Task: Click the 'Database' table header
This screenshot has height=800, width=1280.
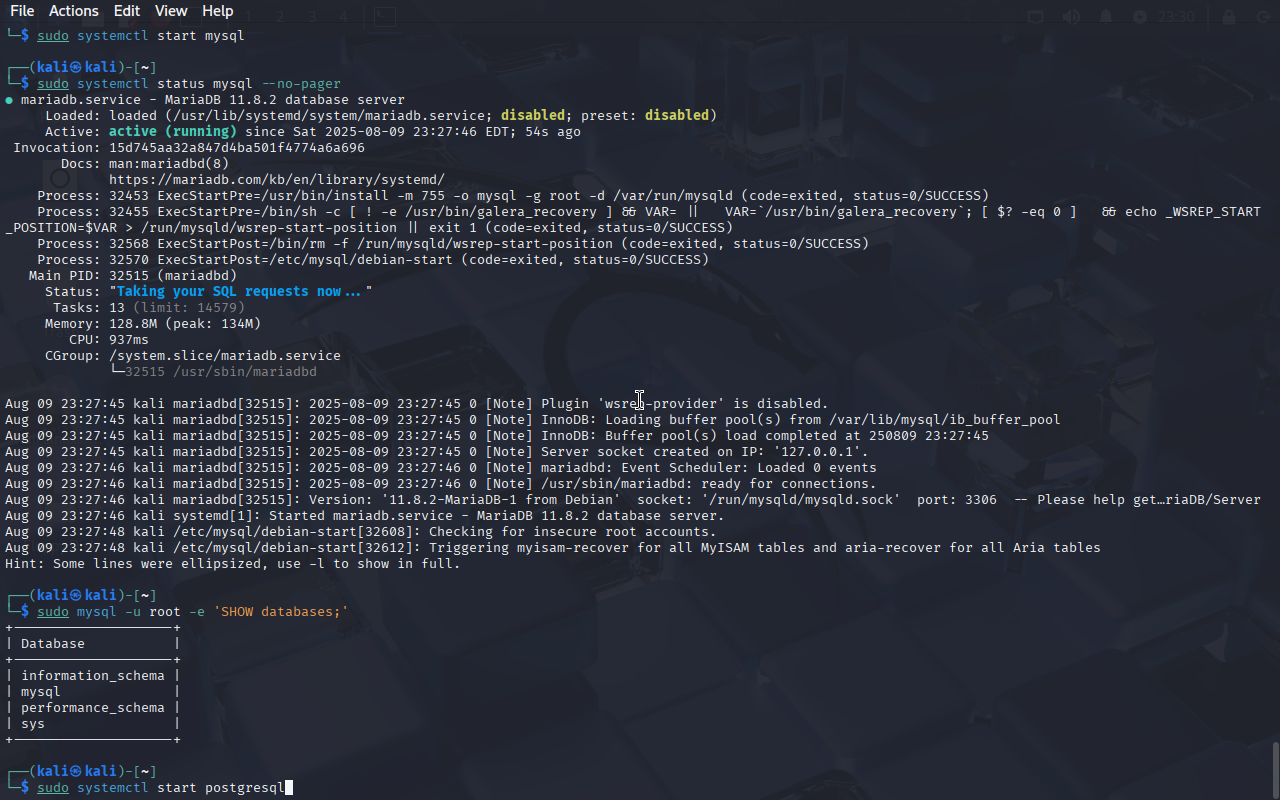Action: click(x=53, y=644)
